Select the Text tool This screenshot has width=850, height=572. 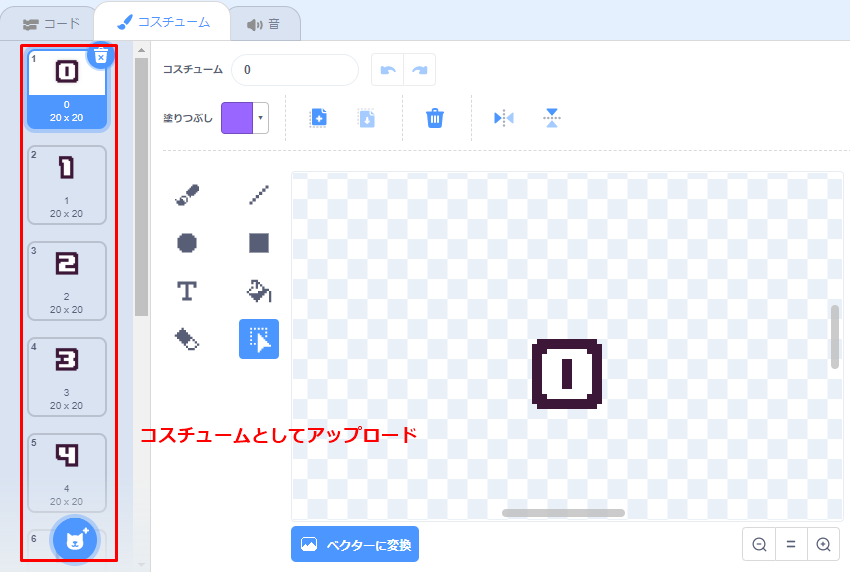coord(187,291)
